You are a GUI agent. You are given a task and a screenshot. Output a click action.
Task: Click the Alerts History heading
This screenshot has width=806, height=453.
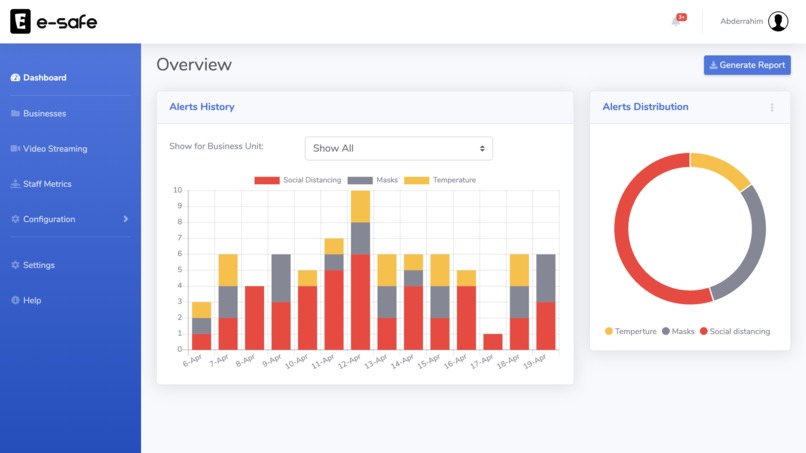(x=202, y=107)
